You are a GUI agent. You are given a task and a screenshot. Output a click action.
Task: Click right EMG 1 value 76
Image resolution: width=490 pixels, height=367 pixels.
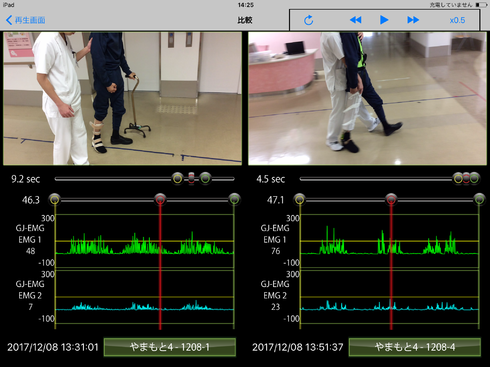(x=276, y=251)
